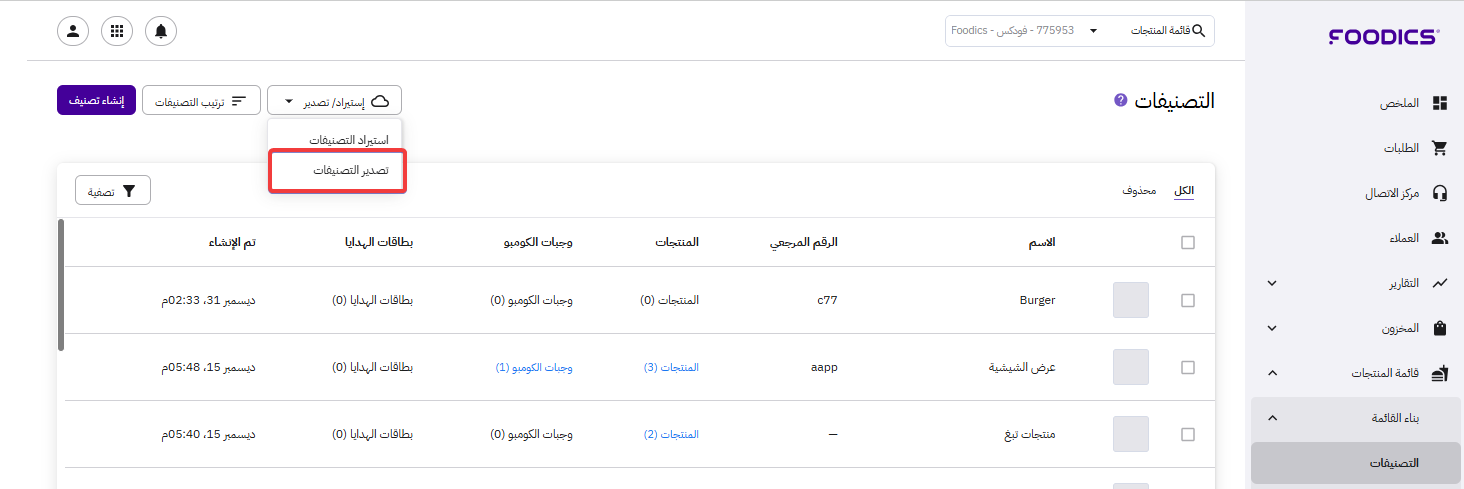Expand the المخزون sidebar section
This screenshot has height=489, width=1464.
point(1272,328)
